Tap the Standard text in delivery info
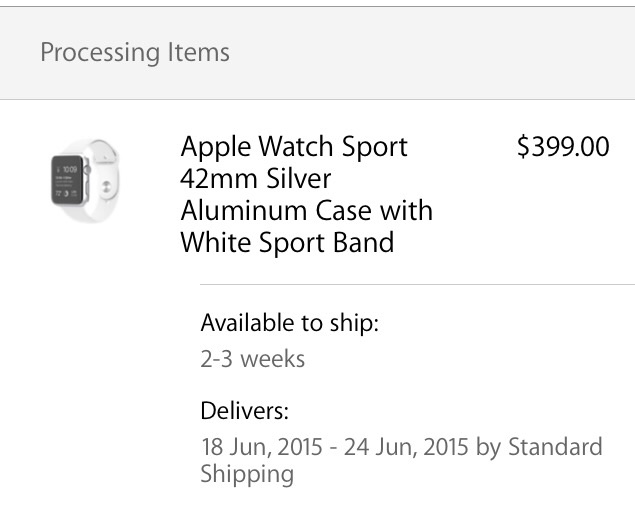 tap(555, 446)
